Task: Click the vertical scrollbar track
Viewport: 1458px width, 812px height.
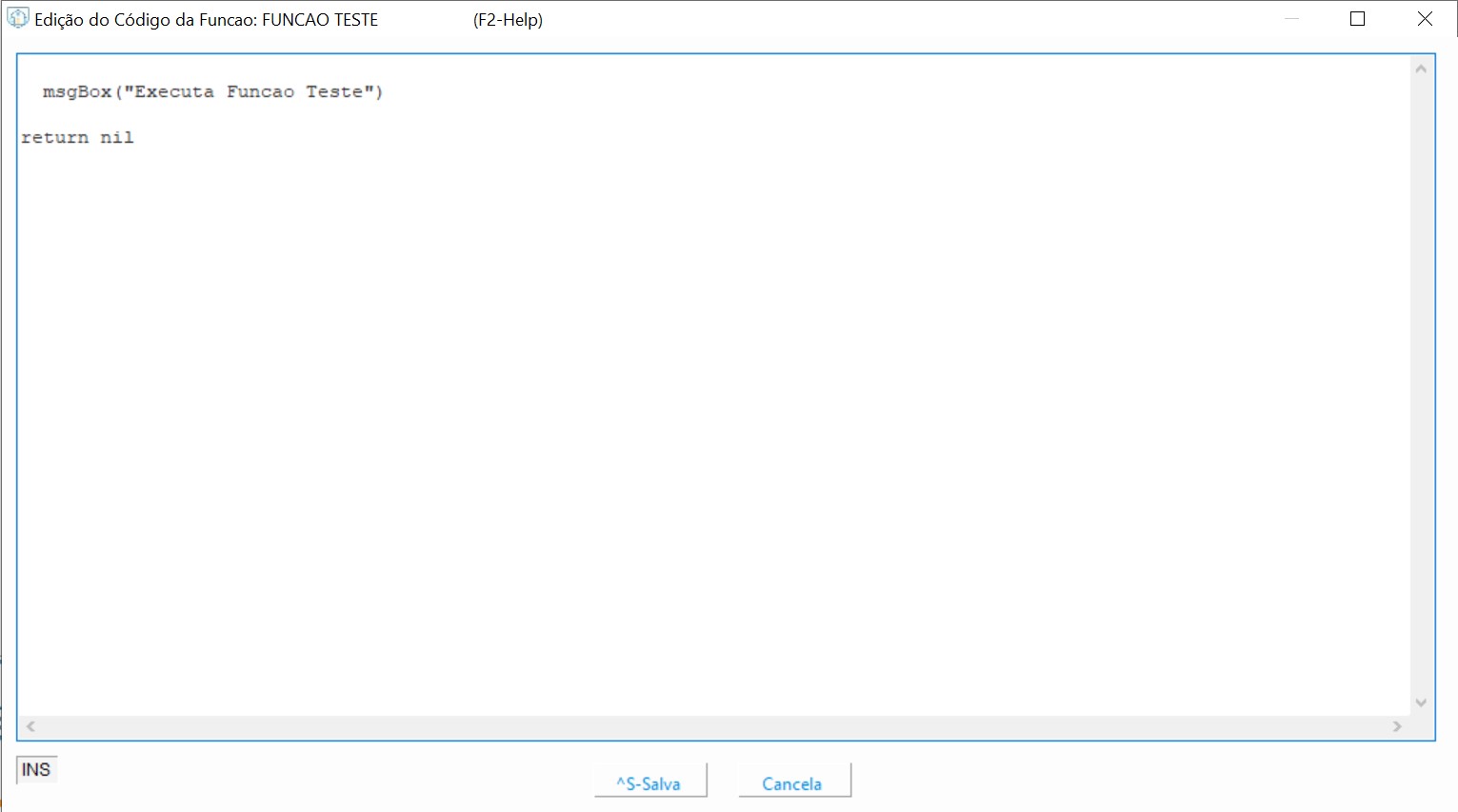Action: pyautogui.click(x=1421, y=381)
